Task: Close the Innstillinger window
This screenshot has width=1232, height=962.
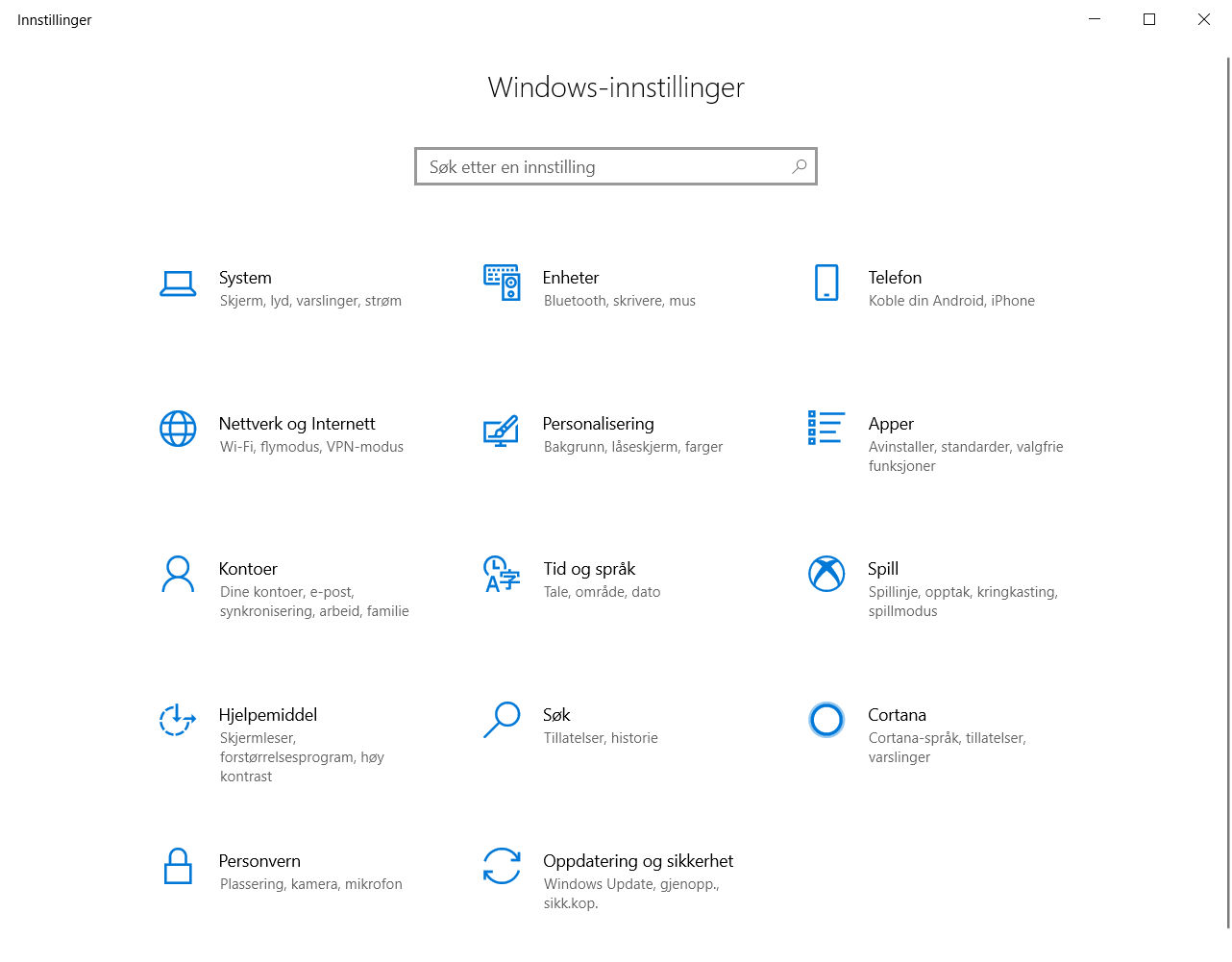Action: coord(1204,19)
